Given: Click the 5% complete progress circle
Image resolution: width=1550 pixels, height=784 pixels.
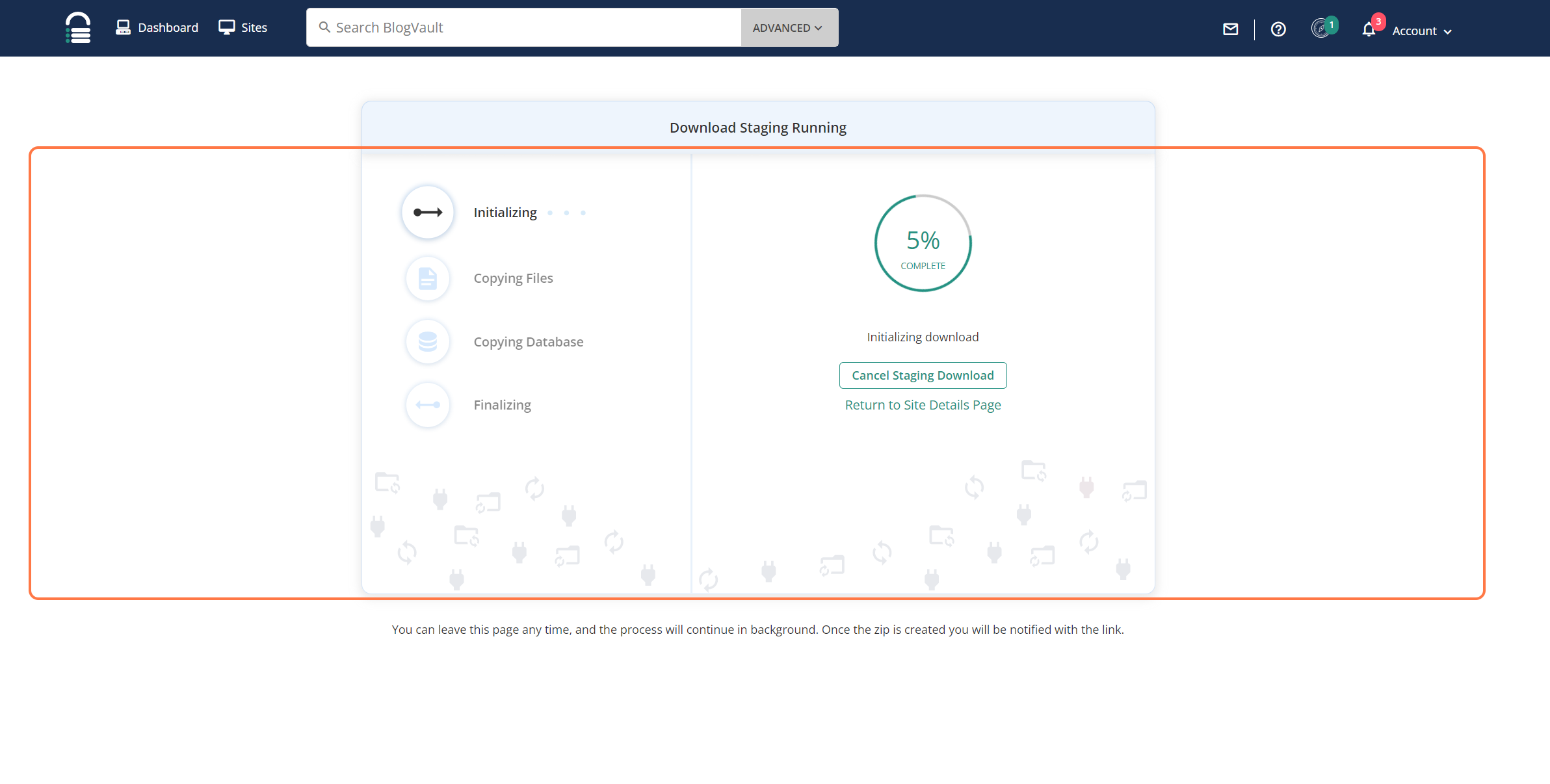Looking at the screenshot, I should click(x=923, y=243).
